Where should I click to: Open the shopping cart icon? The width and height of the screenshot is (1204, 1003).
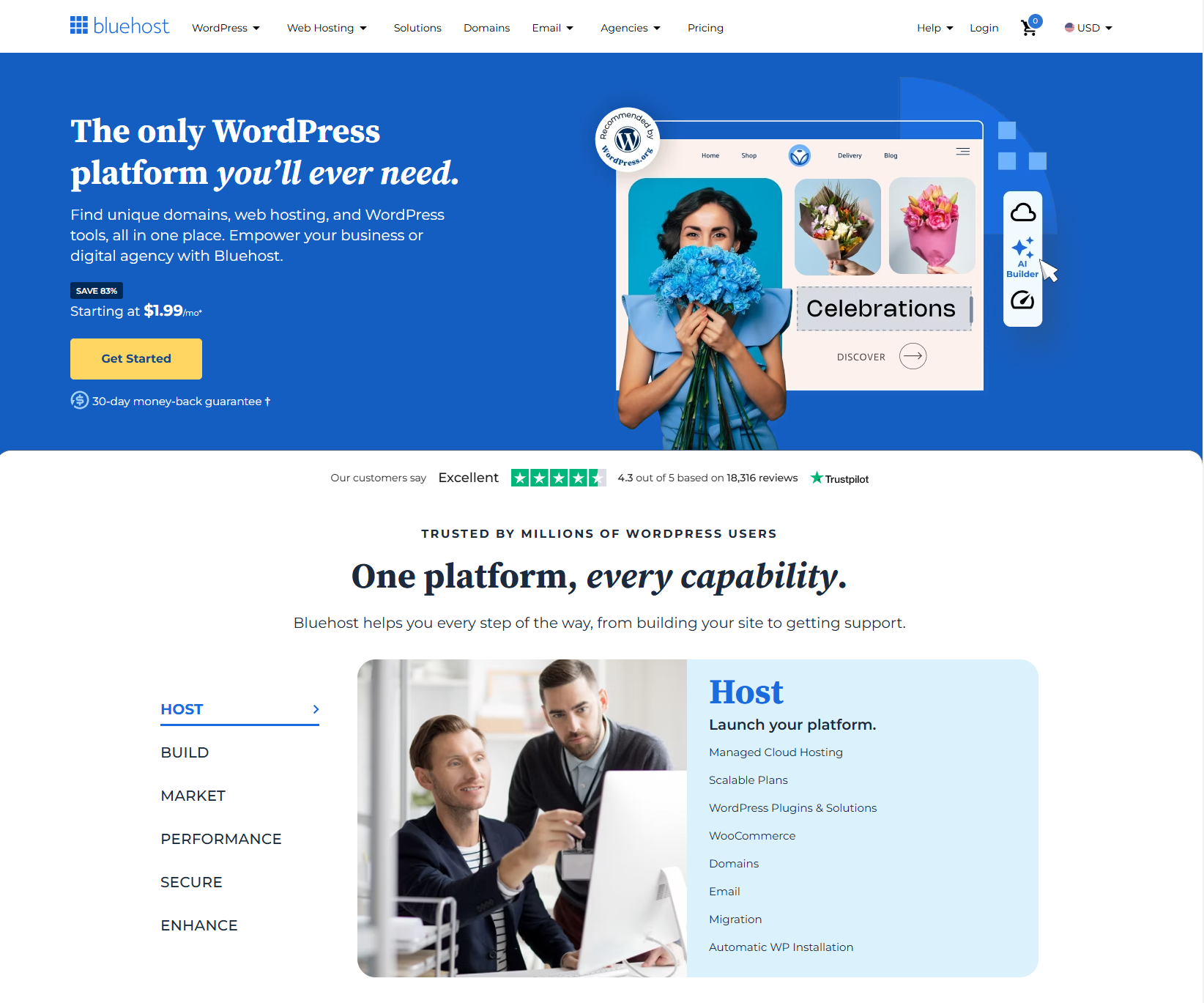pos(1029,28)
